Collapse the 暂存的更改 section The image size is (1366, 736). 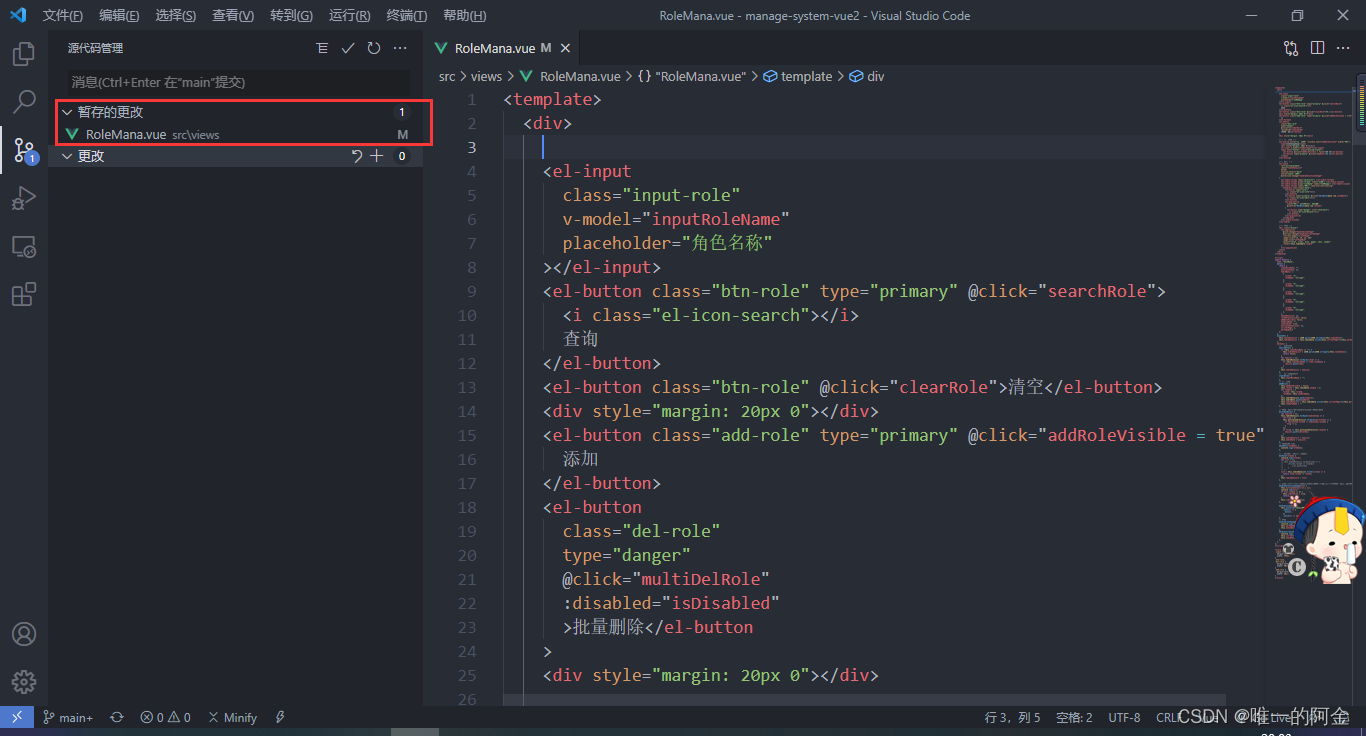coord(67,112)
